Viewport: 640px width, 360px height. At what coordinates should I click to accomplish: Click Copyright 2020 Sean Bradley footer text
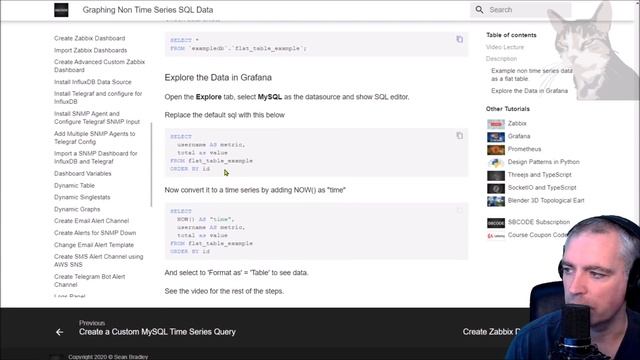(x=108, y=357)
